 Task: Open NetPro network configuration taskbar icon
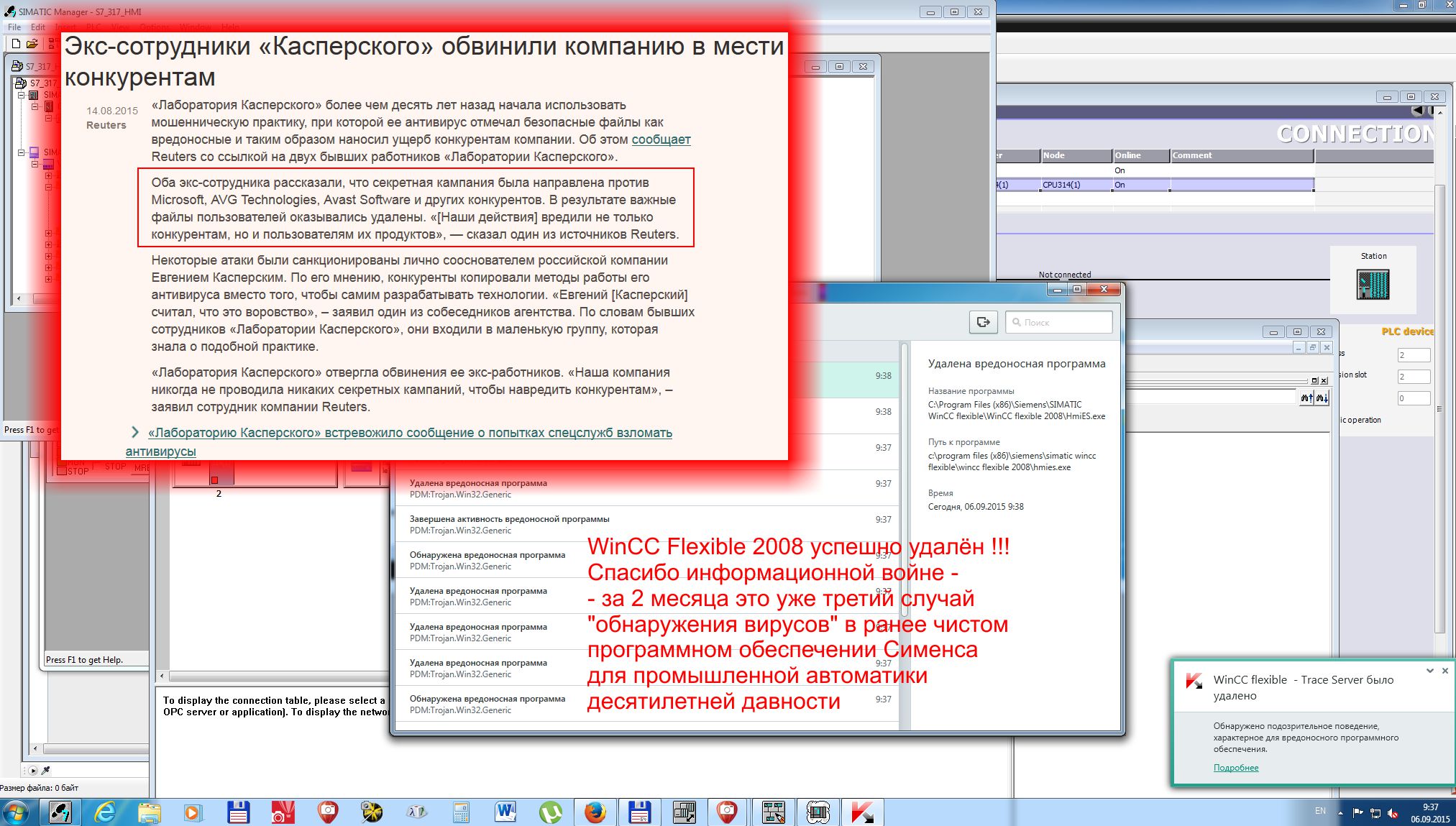(773, 813)
